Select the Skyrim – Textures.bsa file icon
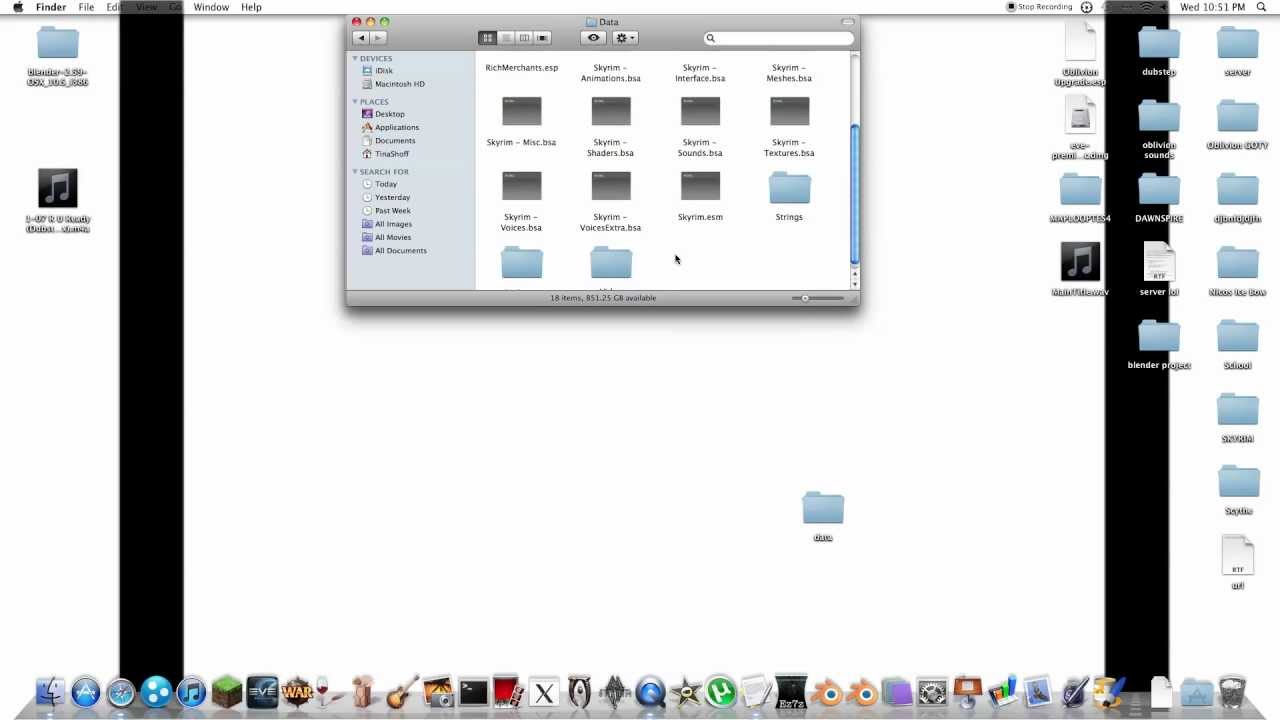1280x720 pixels. 789,112
